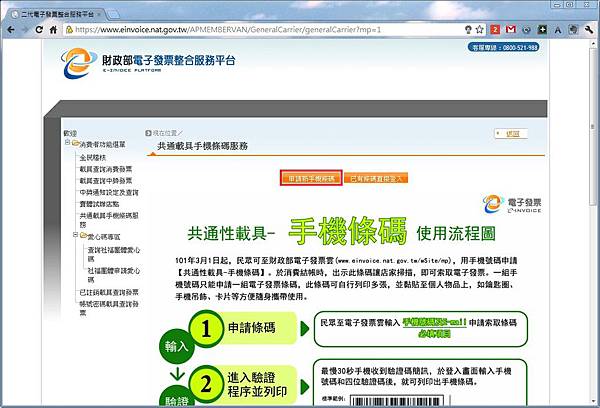Collapse the 愛心碼專區 tree node
This screenshot has width=600, height=408.
click(x=75, y=234)
